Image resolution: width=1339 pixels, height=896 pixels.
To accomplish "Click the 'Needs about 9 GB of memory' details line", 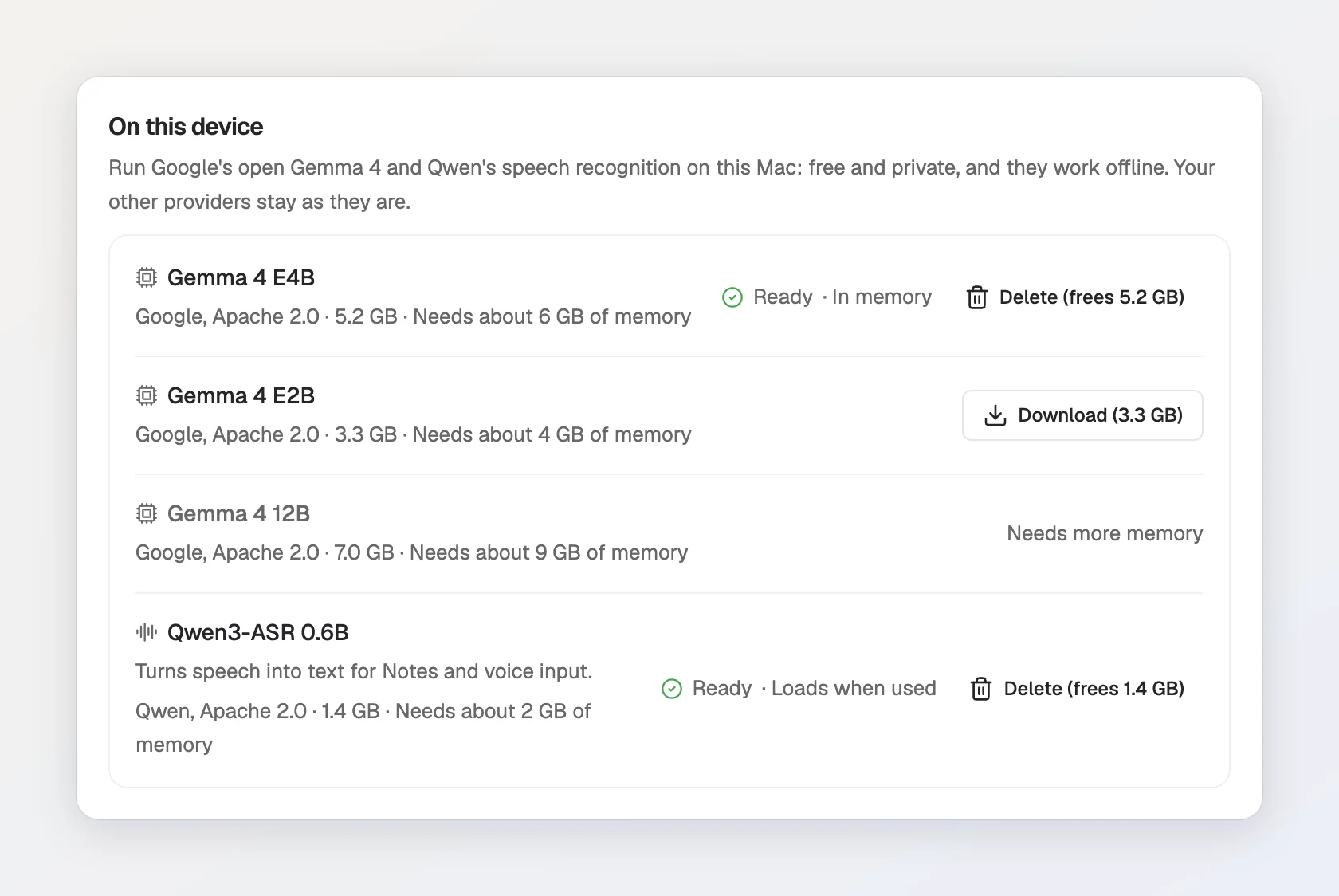I will tap(411, 552).
